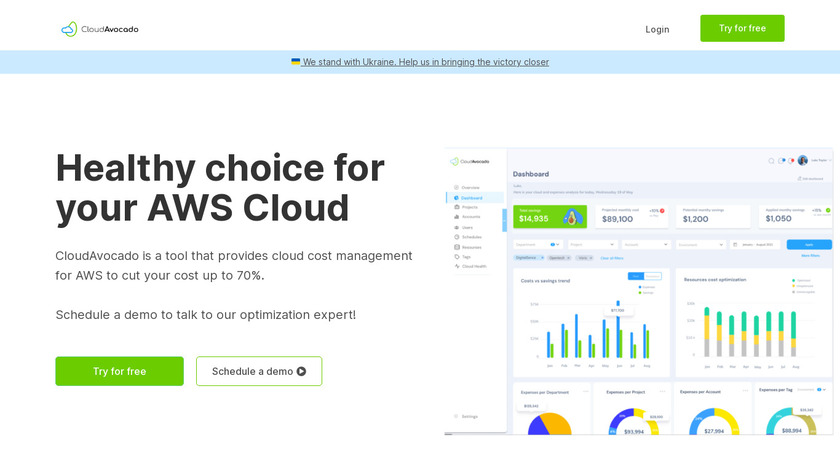The image size is (840, 472).
Task: Click the CloudAvocado logo
Action: [100, 29]
